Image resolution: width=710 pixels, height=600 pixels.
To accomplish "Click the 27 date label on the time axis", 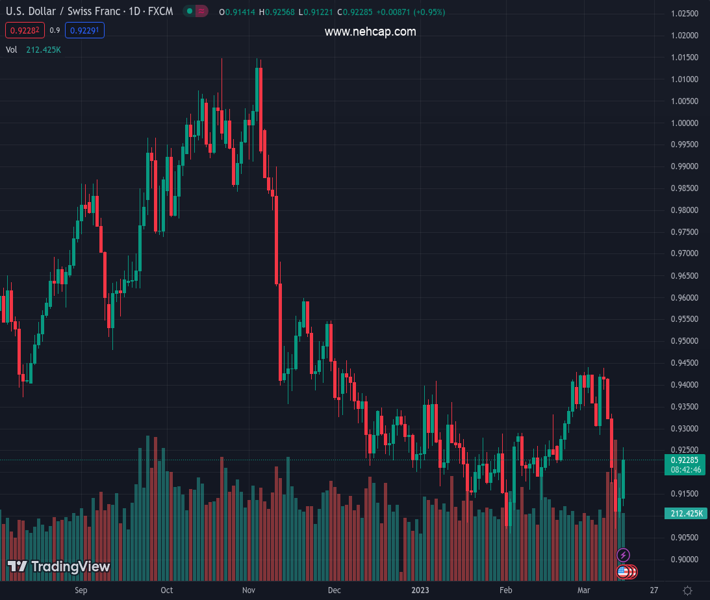I will [654, 590].
